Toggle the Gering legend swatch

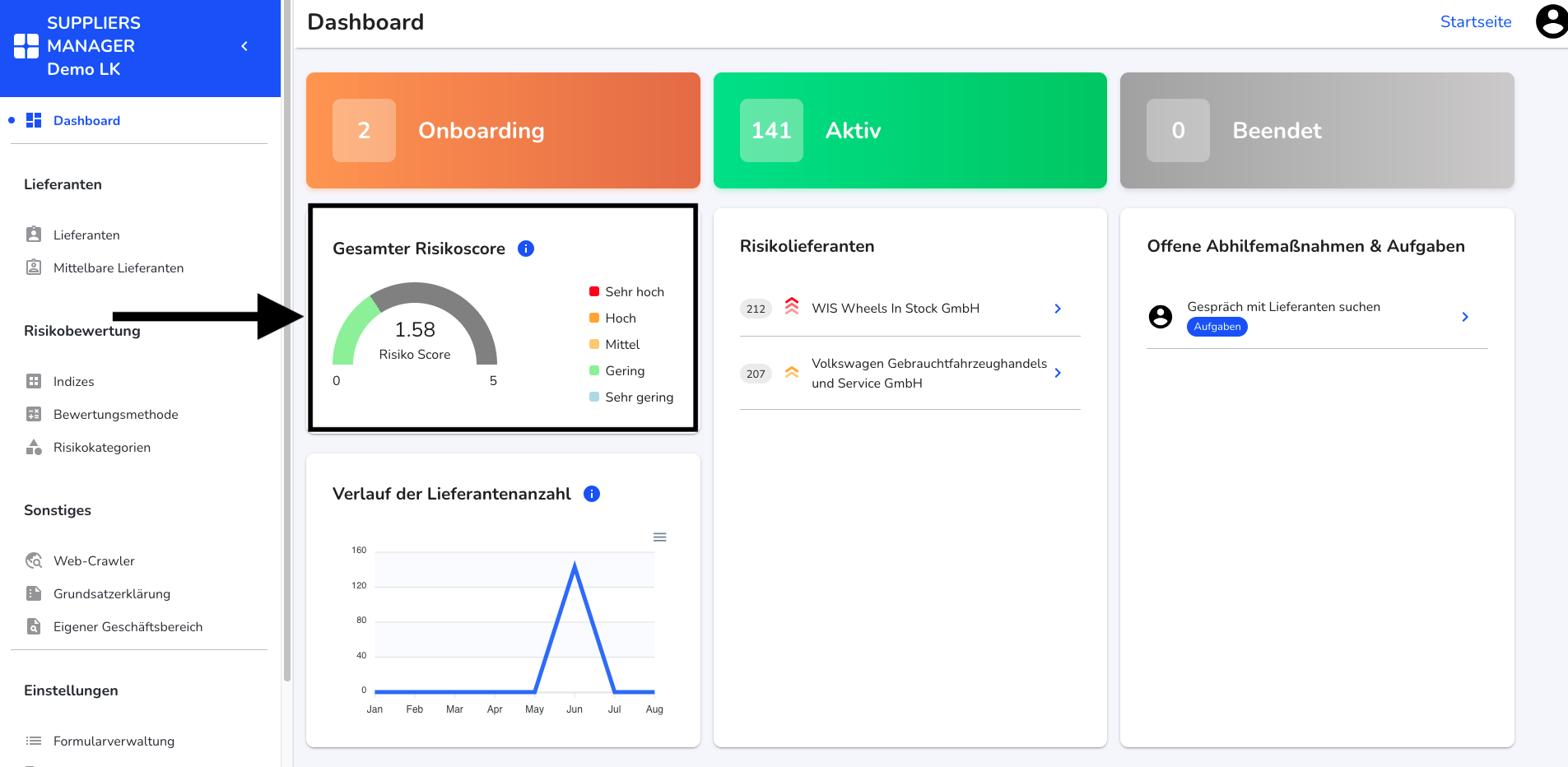click(594, 370)
